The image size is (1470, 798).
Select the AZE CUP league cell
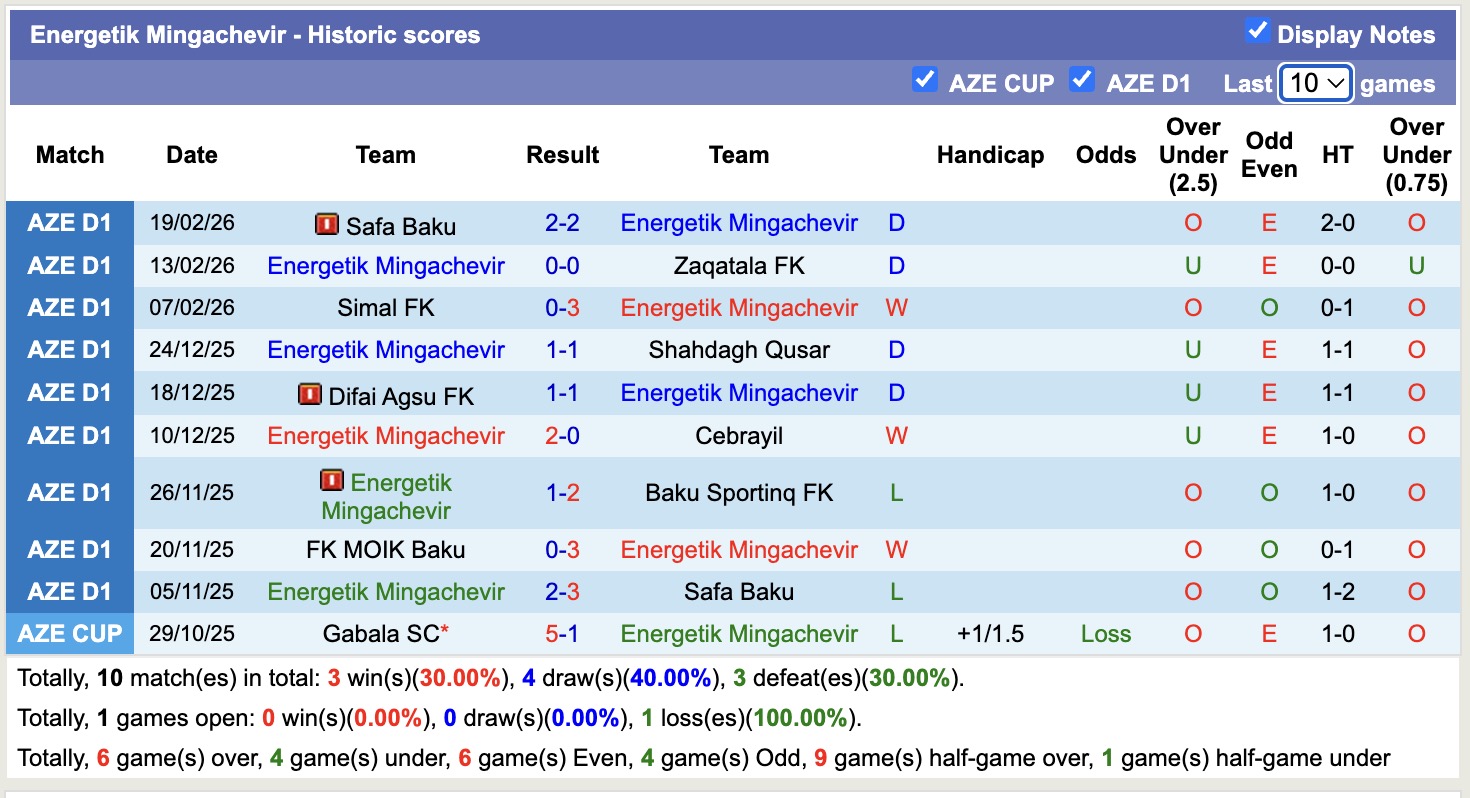coord(70,634)
